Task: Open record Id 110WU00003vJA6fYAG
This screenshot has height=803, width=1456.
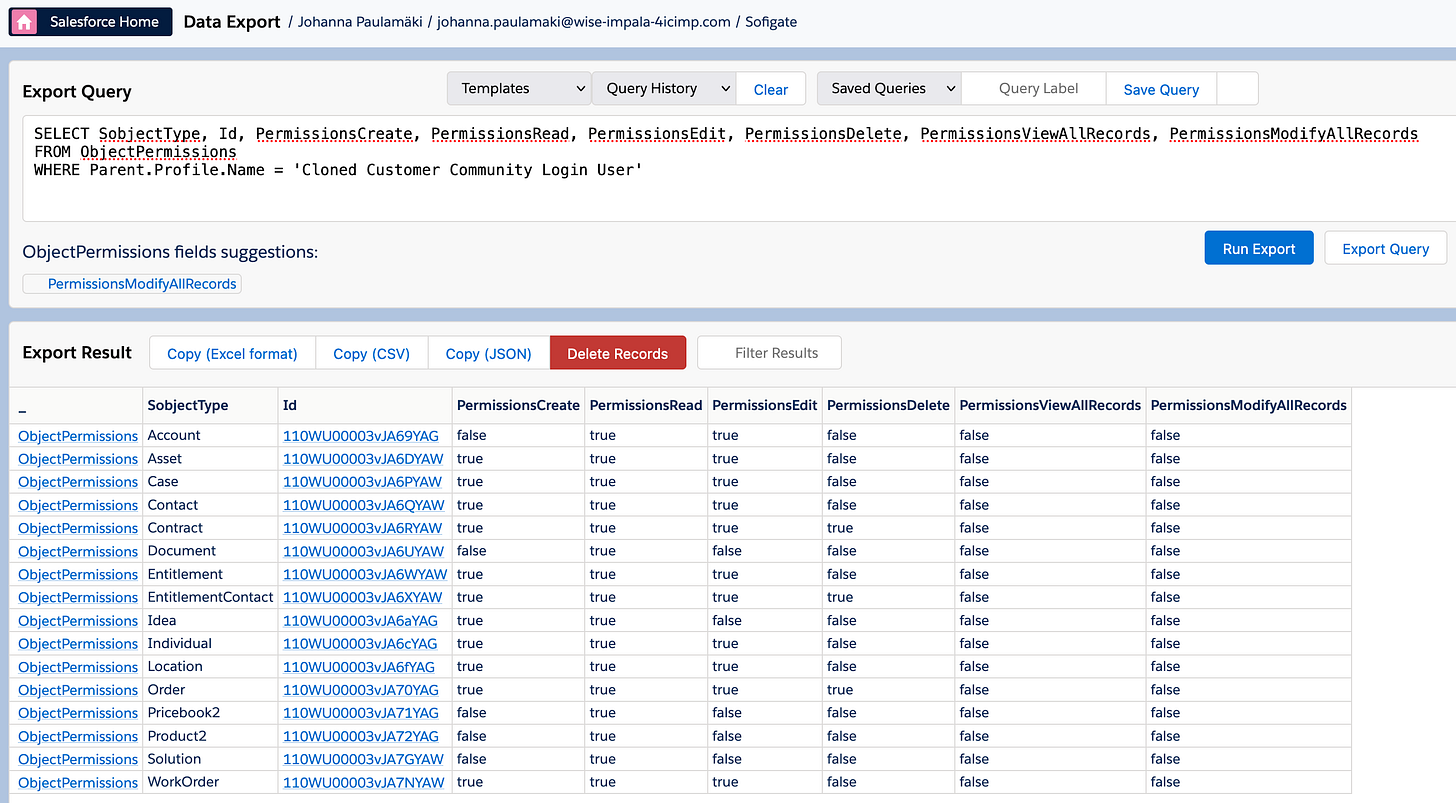Action: point(359,667)
